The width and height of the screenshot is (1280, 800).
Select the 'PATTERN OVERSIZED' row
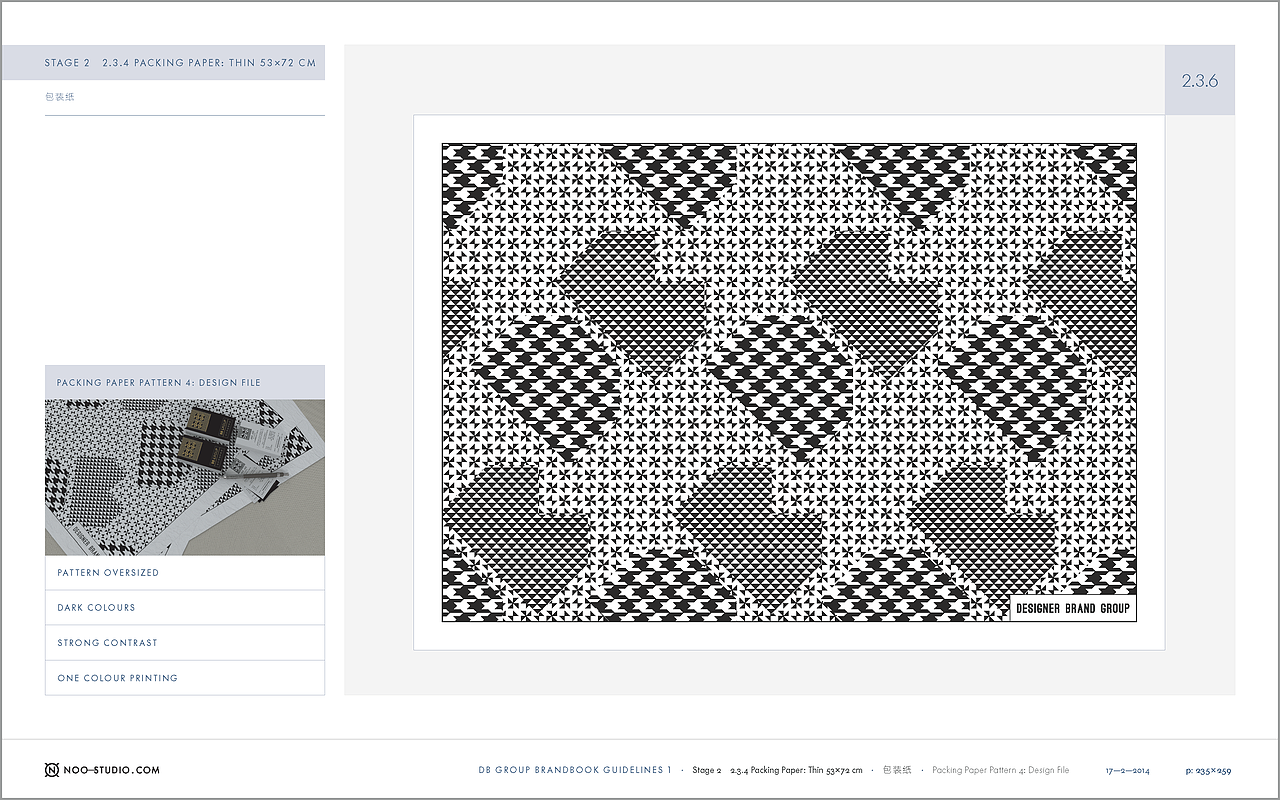(x=185, y=573)
